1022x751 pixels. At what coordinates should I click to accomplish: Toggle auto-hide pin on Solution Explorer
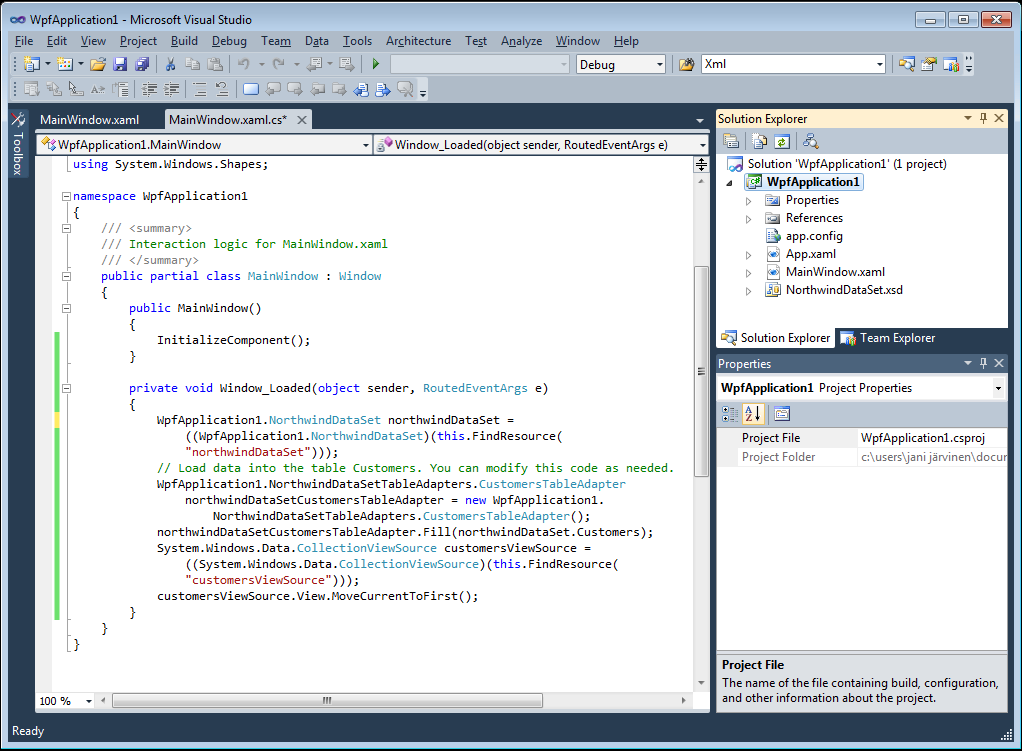click(983, 118)
